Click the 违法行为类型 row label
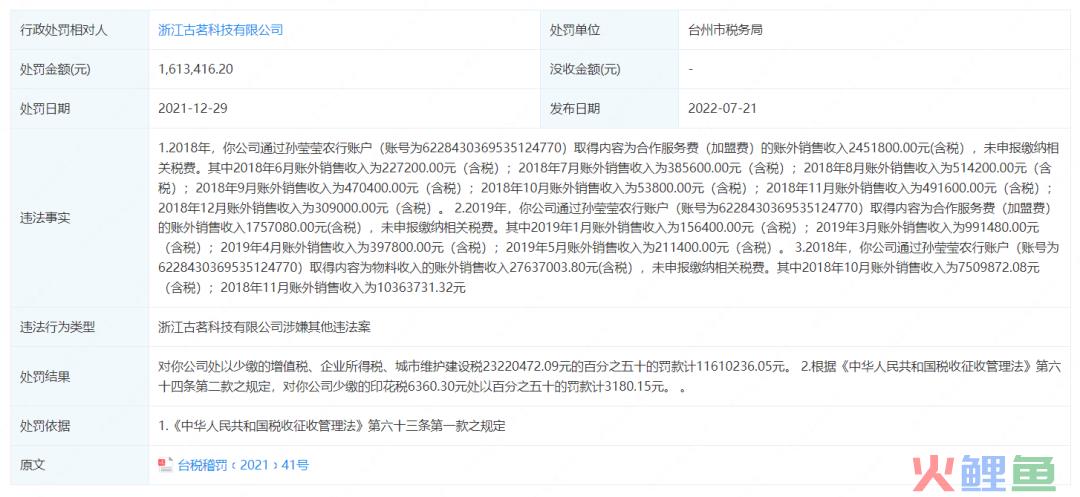Viewport: 1080px width, 497px height. tap(58, 328)
